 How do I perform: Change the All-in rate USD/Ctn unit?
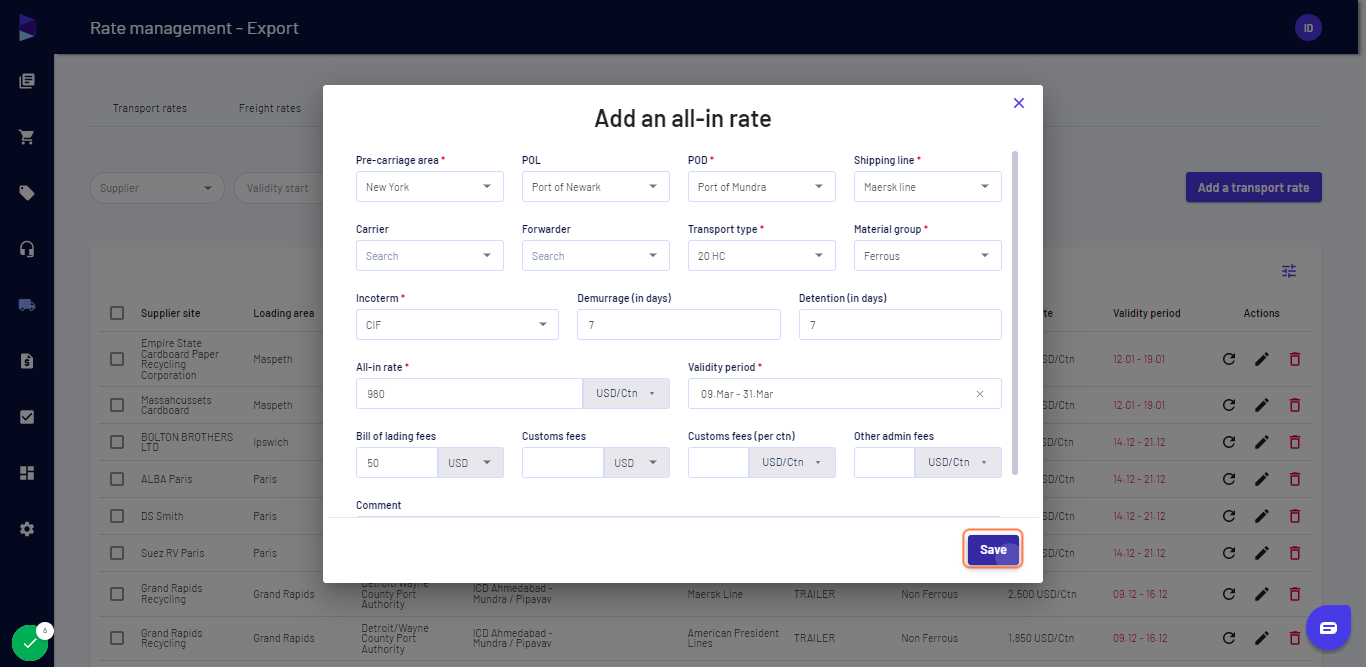click(x=626, y=394)
